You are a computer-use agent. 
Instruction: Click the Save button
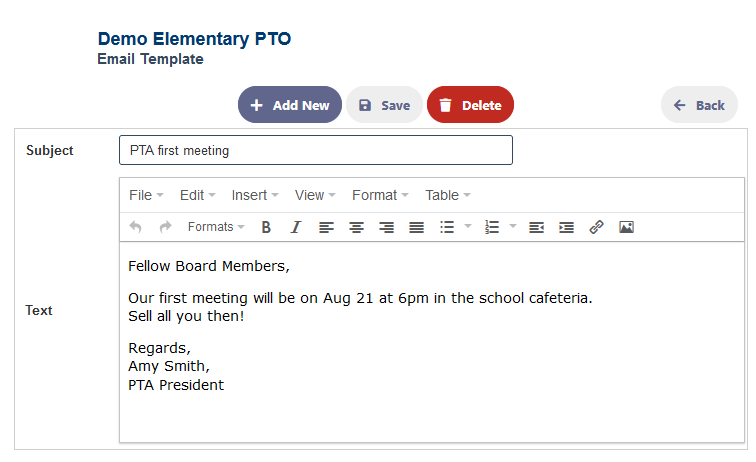[x=384, y=105]
